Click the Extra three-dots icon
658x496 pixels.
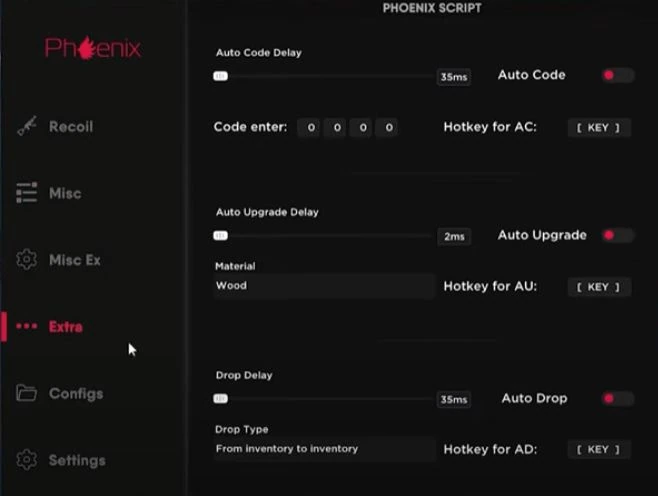pos(26,326)
